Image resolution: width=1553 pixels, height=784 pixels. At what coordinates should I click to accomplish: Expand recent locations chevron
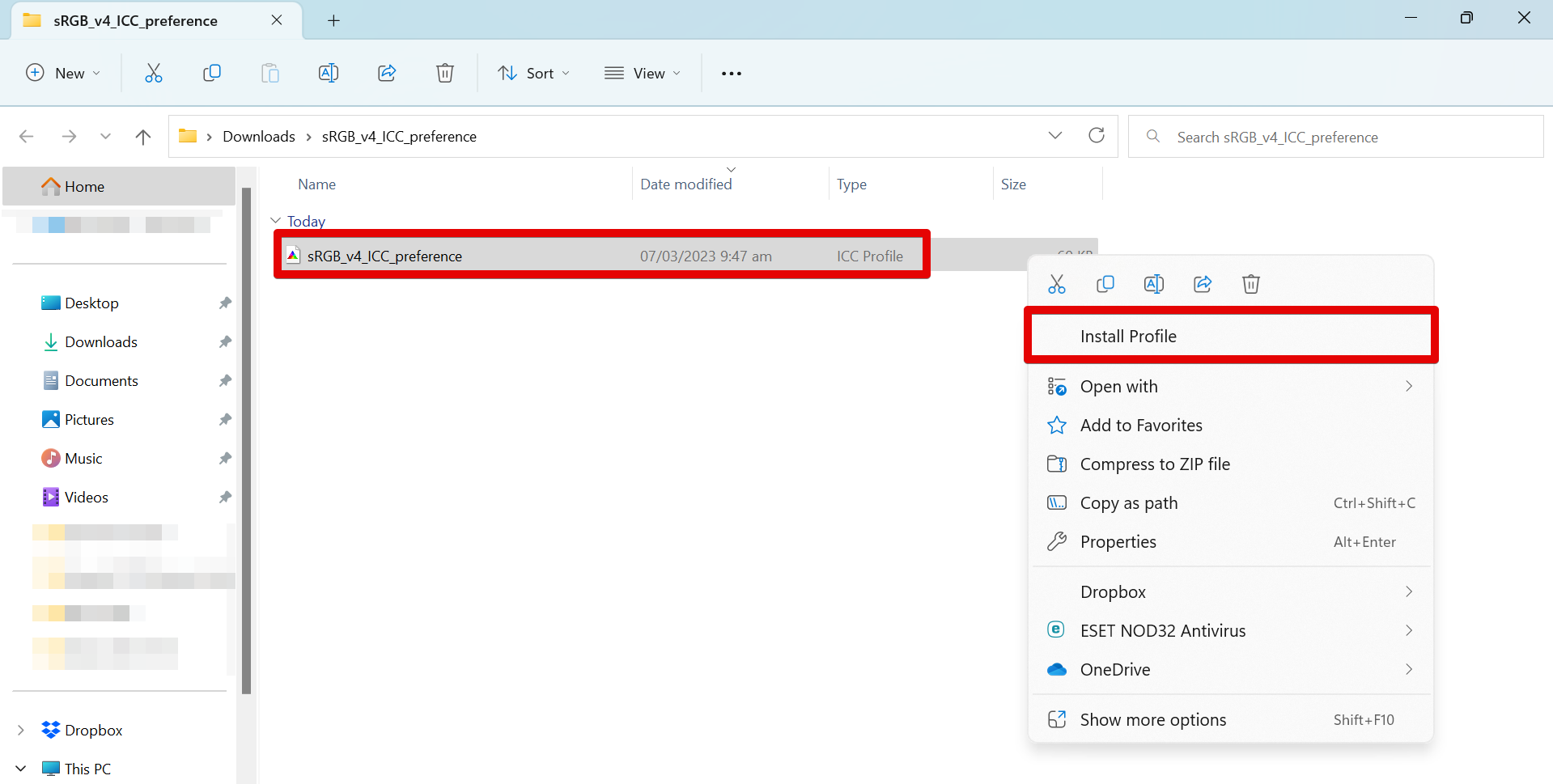[x=105, y=136]
